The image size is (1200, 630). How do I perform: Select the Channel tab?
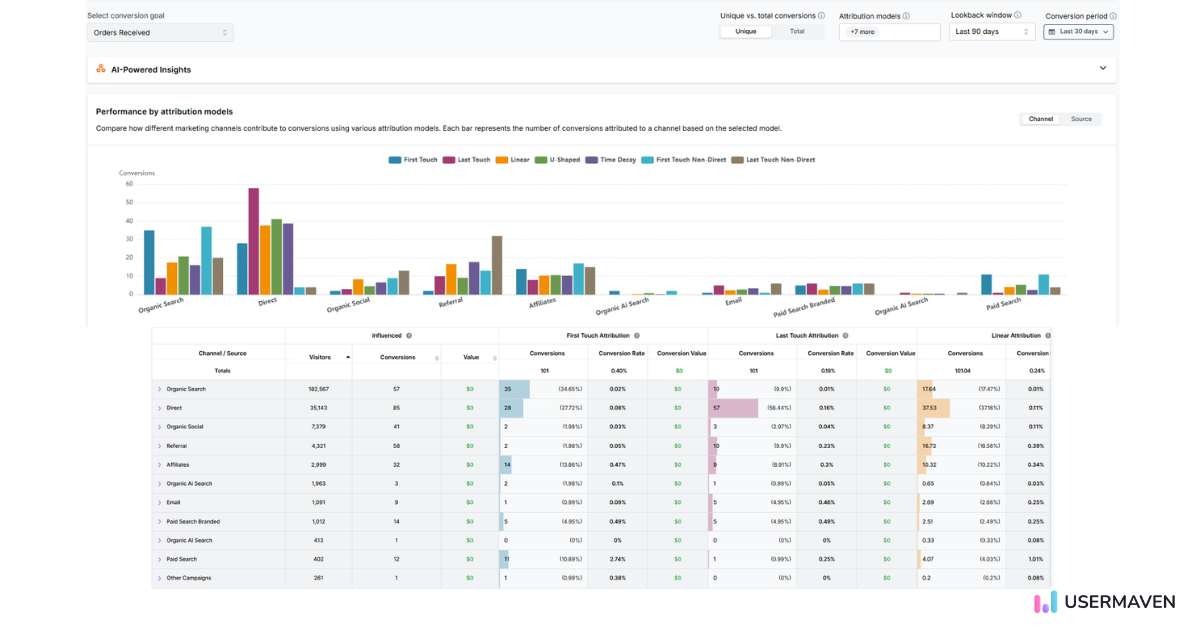pos(1040,119)
